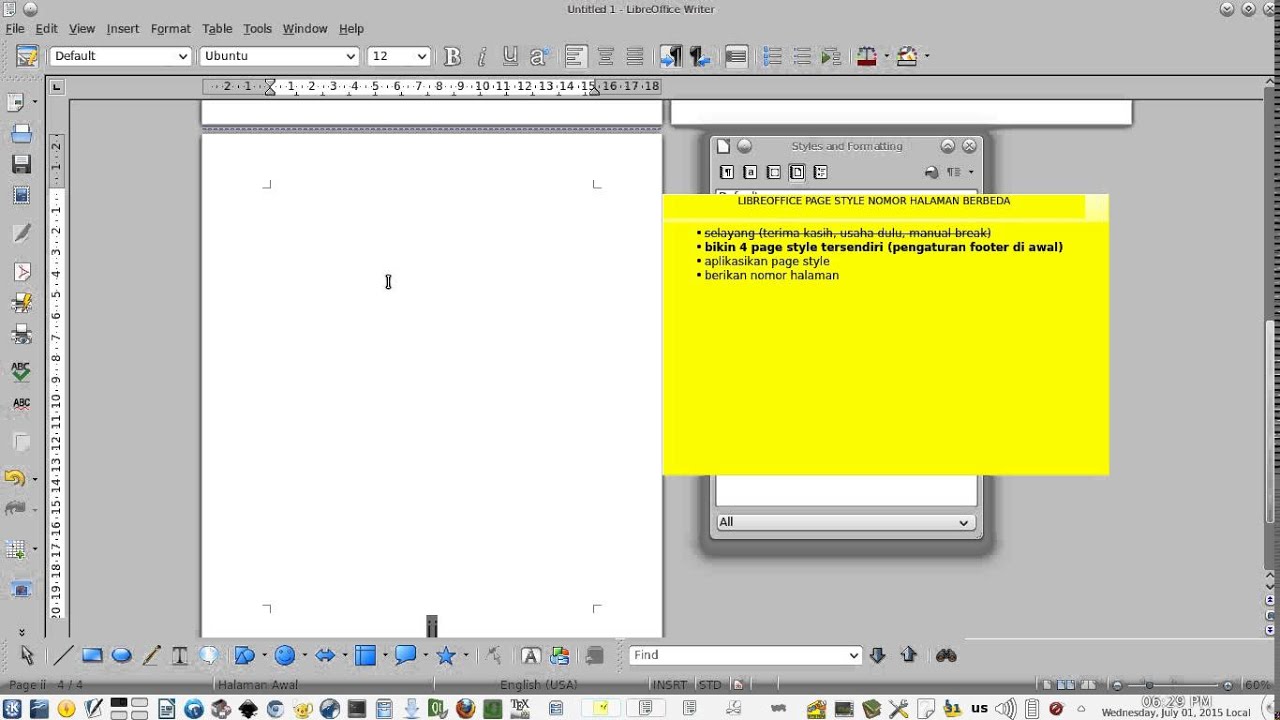This screenshot has width=1280, height=720.
Task: Open the paragraph style Default dropdown
Action: [x=183, y=56]
